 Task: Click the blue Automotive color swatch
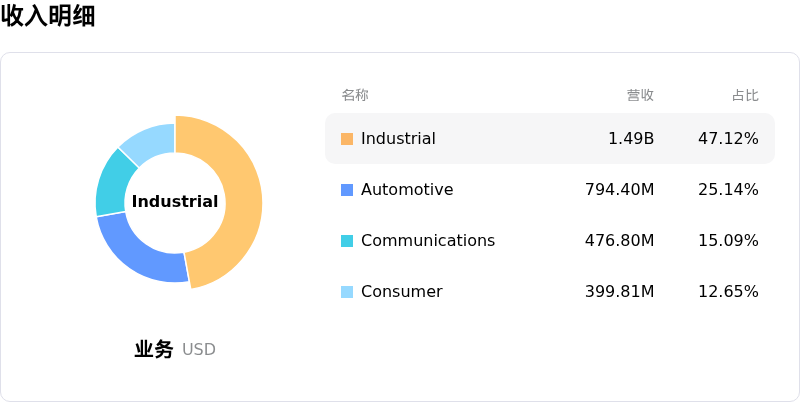pos(347,190)
